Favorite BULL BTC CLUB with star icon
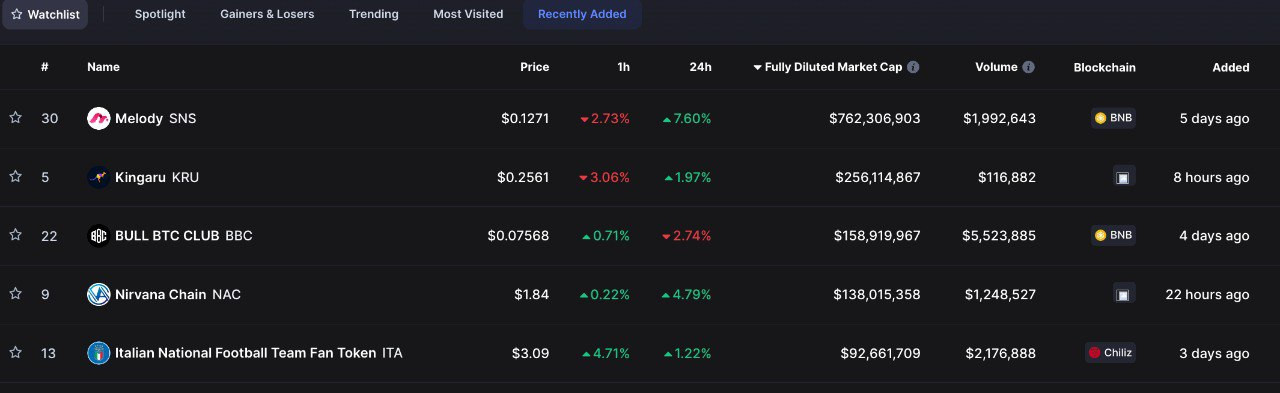Image resolution: width=1280 pixels, height=393 pixels. coord(15,235)
